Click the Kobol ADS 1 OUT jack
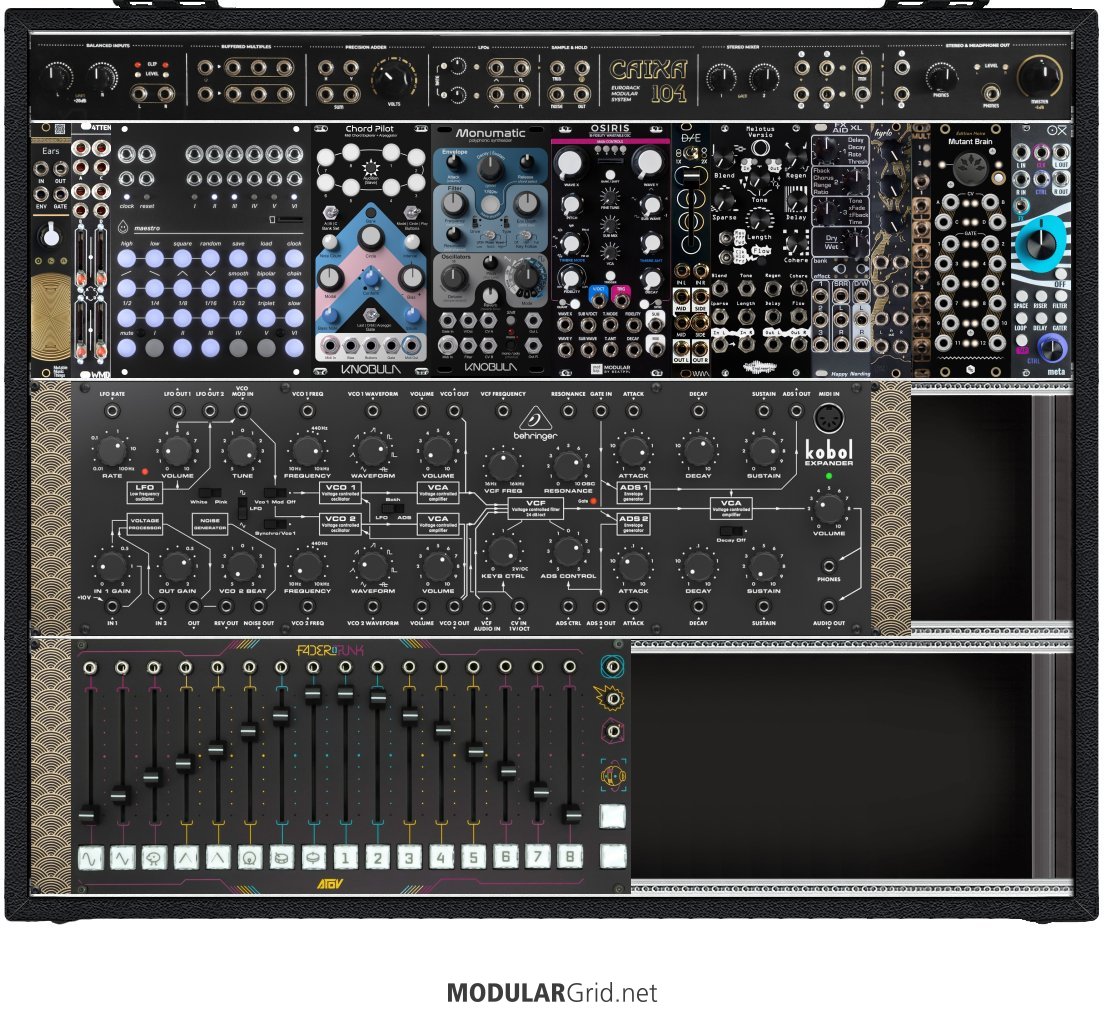The width and height of the screenshot is (1106, 1014). click(x=796, y=410)
